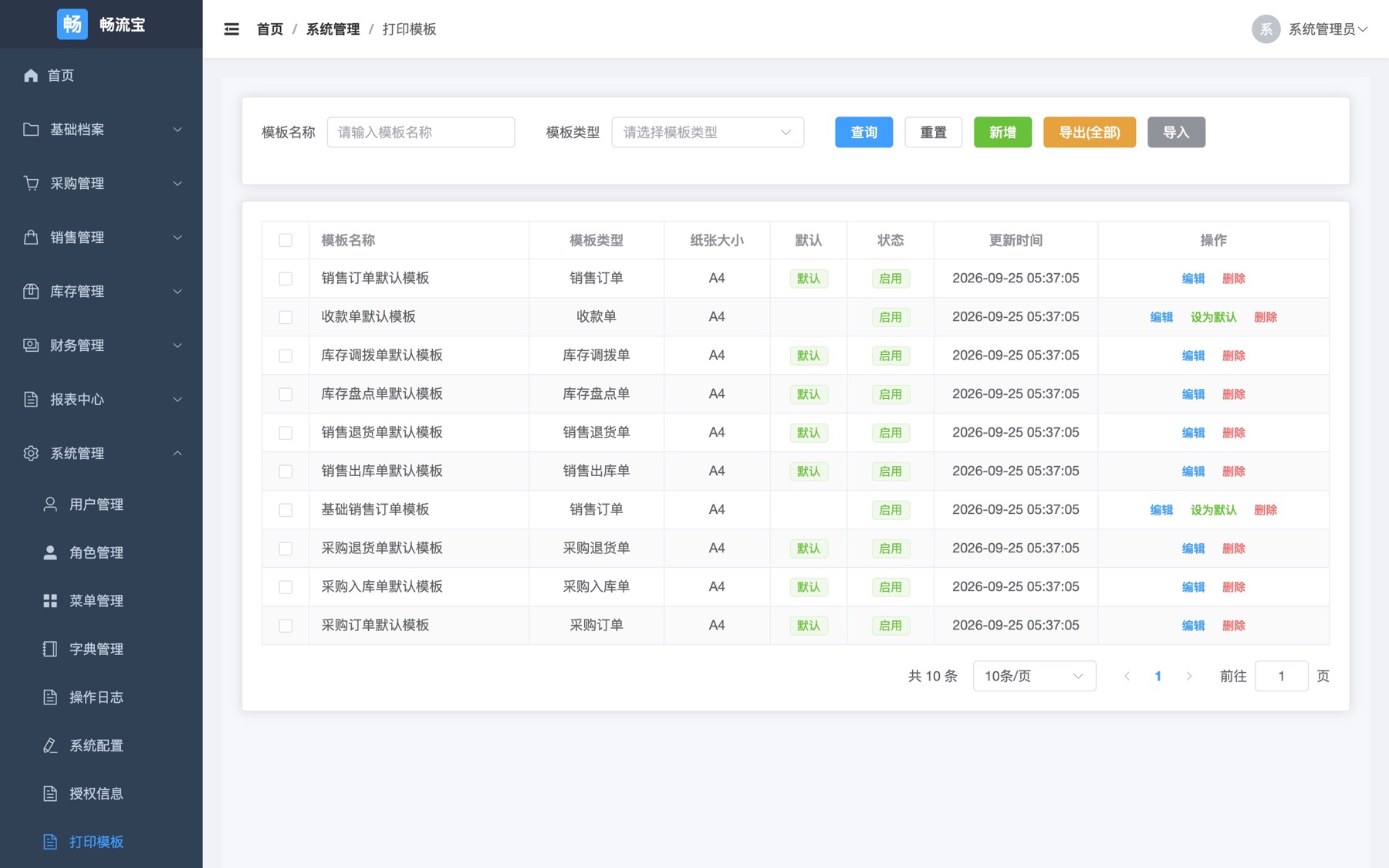Click the 重置 button
Screen dimensions: 1389x868
(933, 132)
